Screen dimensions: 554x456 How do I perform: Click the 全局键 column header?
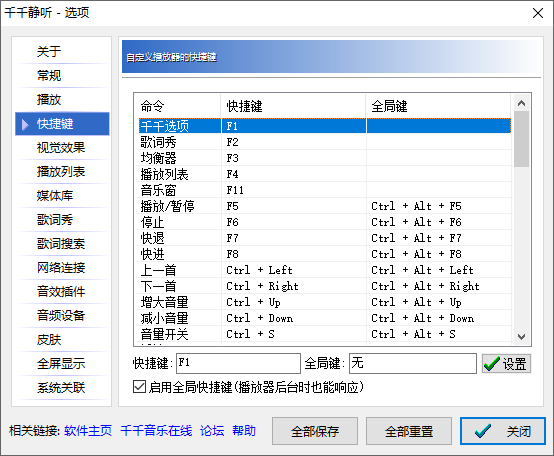(x=438, y=106)
